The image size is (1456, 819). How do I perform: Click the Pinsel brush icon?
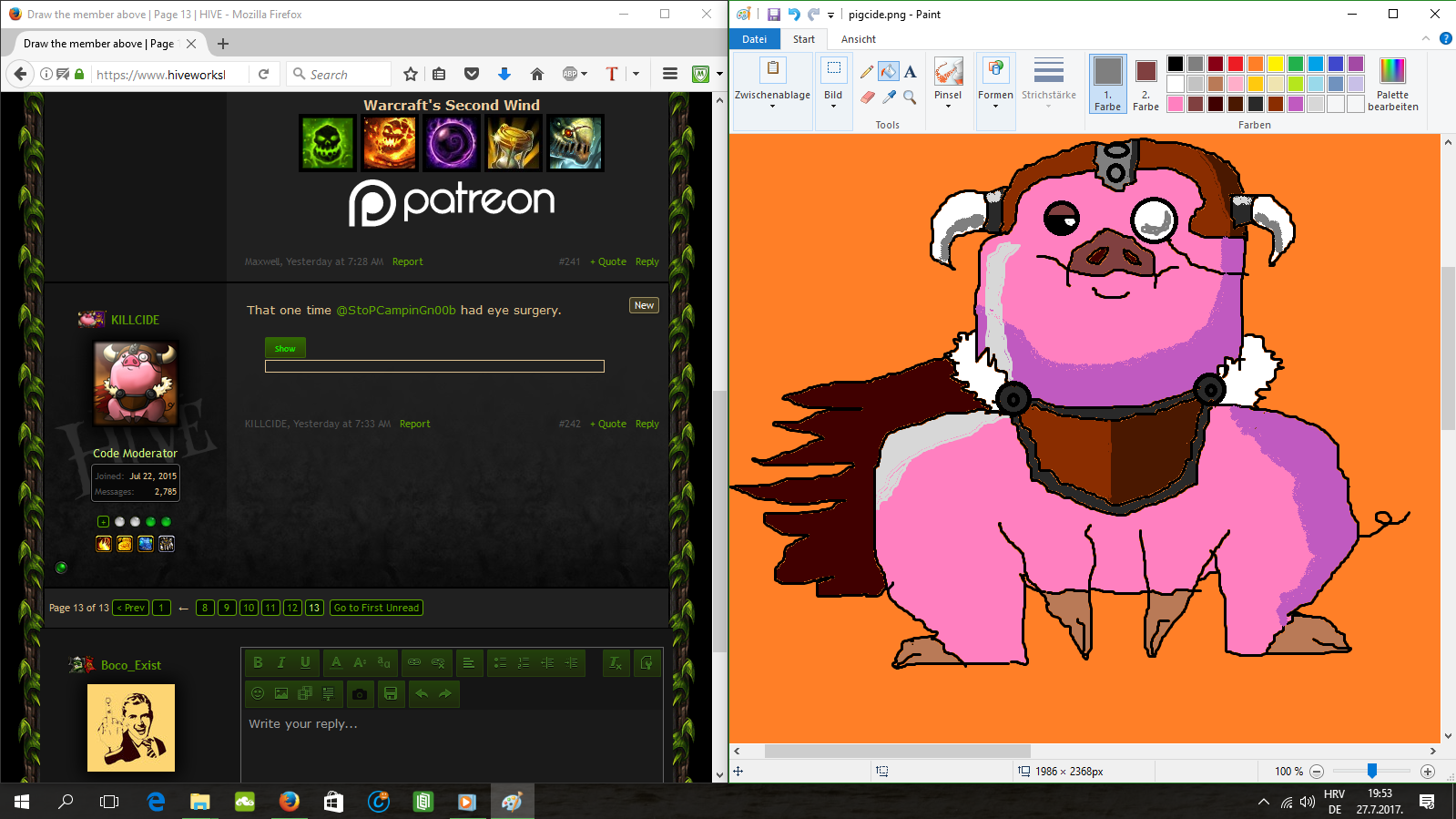click(x=948, y=71)
